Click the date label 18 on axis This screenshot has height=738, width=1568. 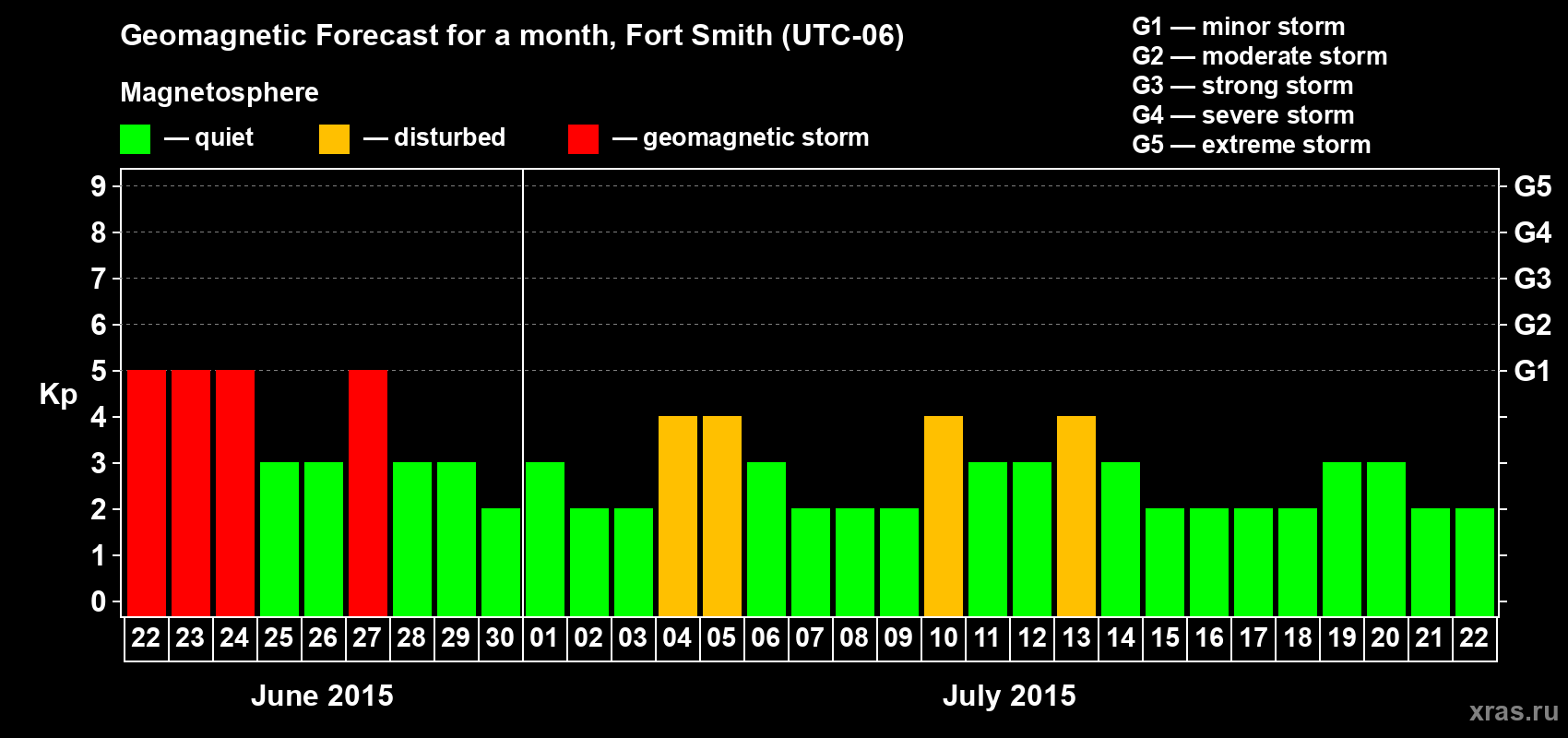1298,637
